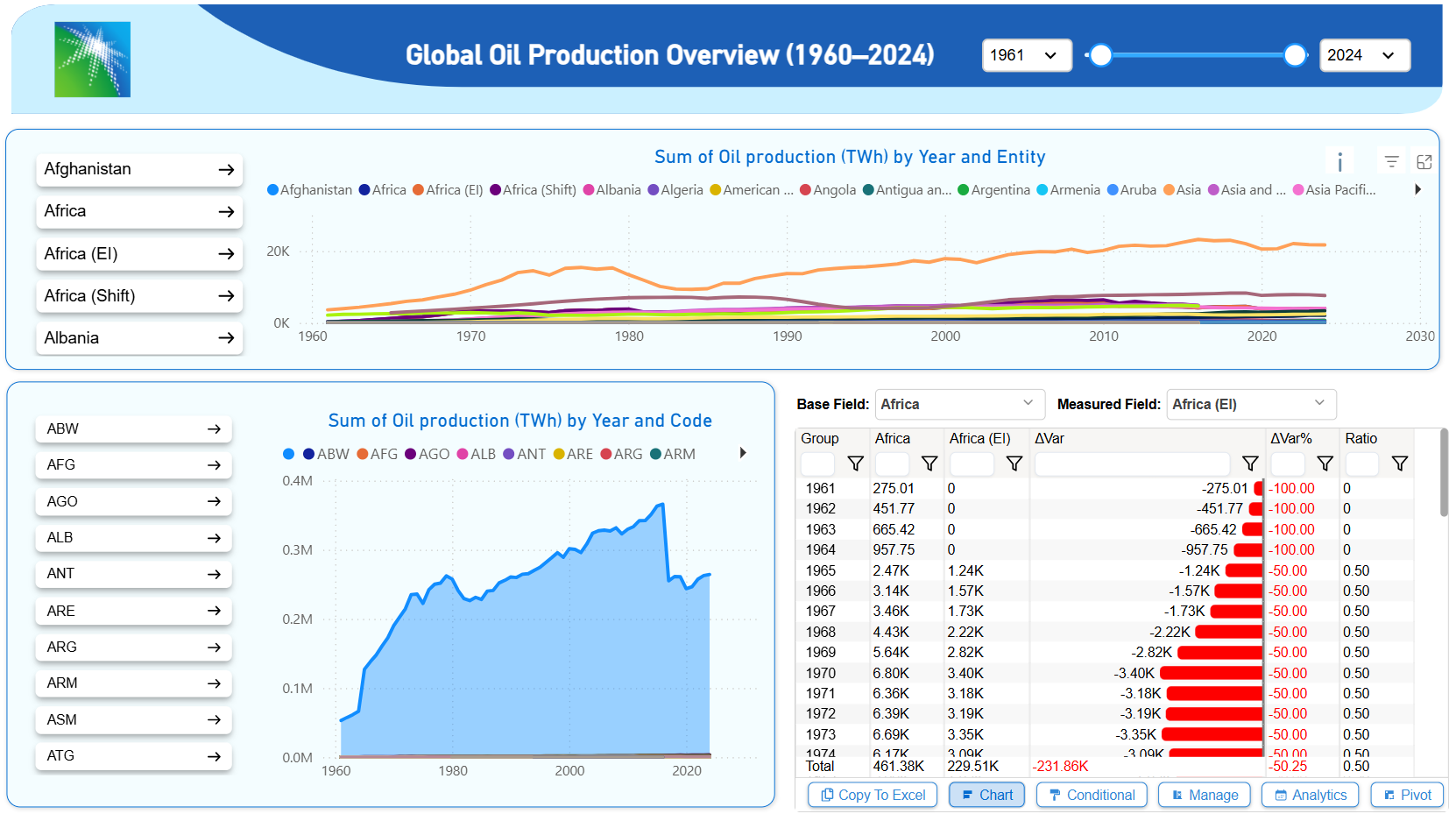This screenshot has width=1456, height=814.
Task: Click Total row value 461.38K
Action: pyautogui.click(x=898, y=766)
